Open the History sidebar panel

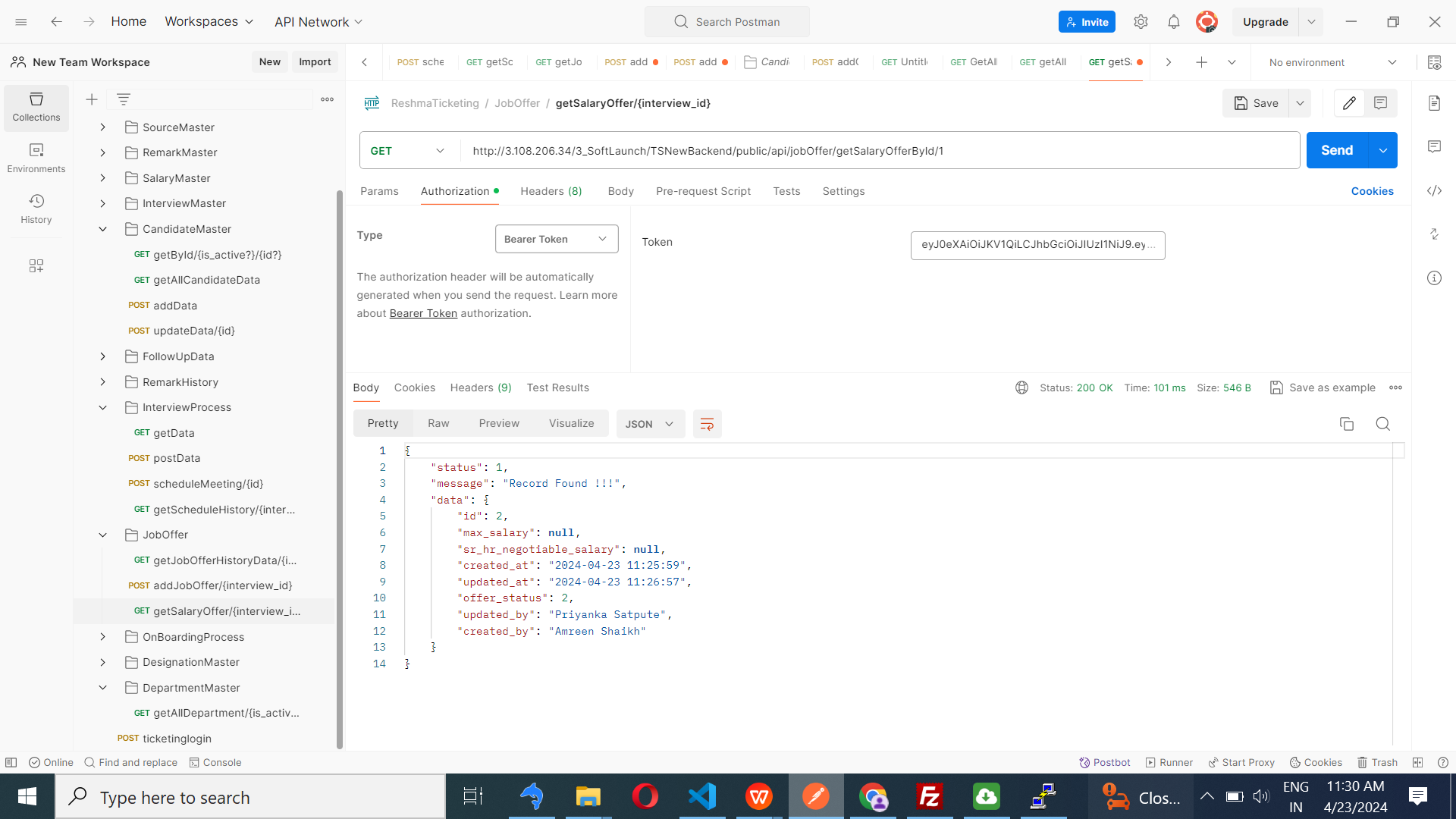pyautogui.click(x=36, y=209)
